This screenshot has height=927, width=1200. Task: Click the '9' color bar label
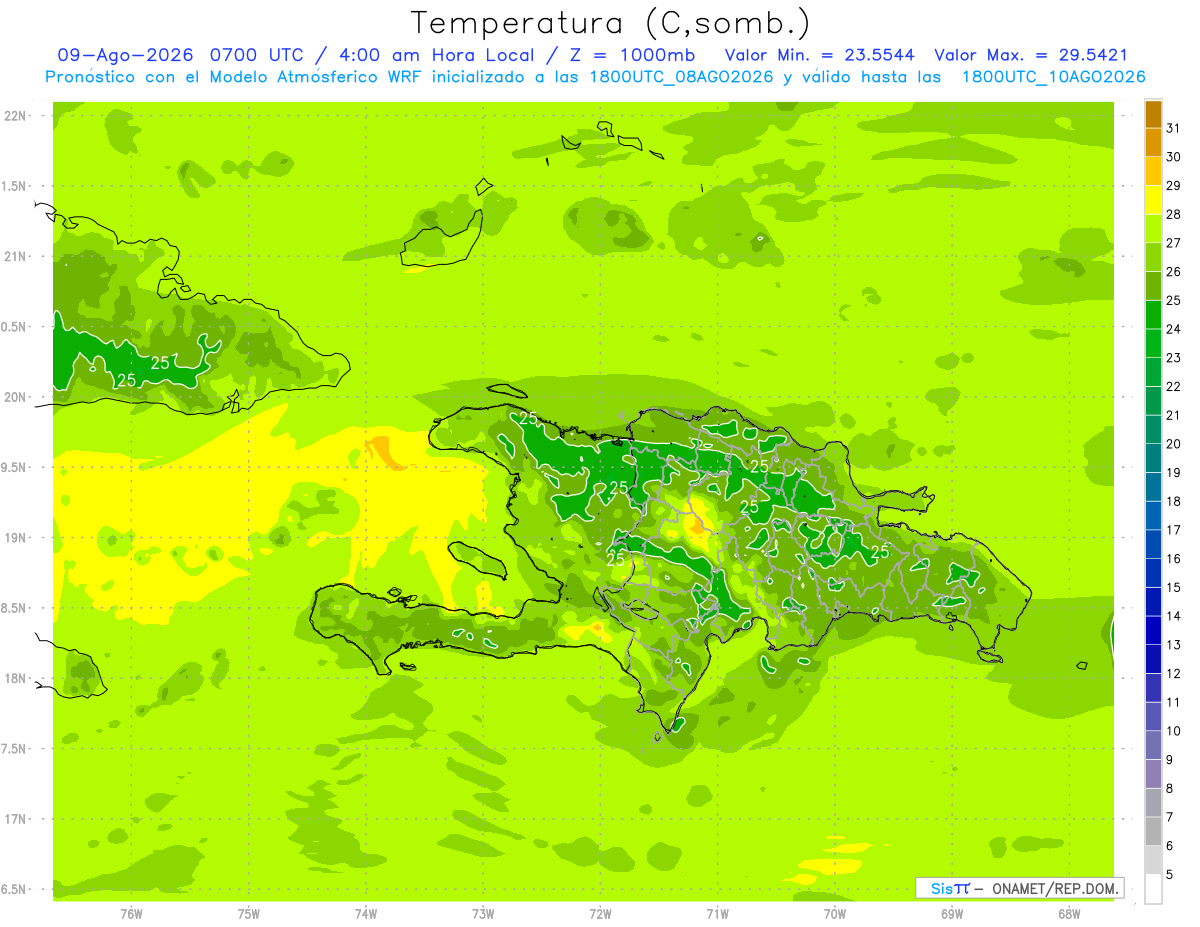tap(1169, 760)
